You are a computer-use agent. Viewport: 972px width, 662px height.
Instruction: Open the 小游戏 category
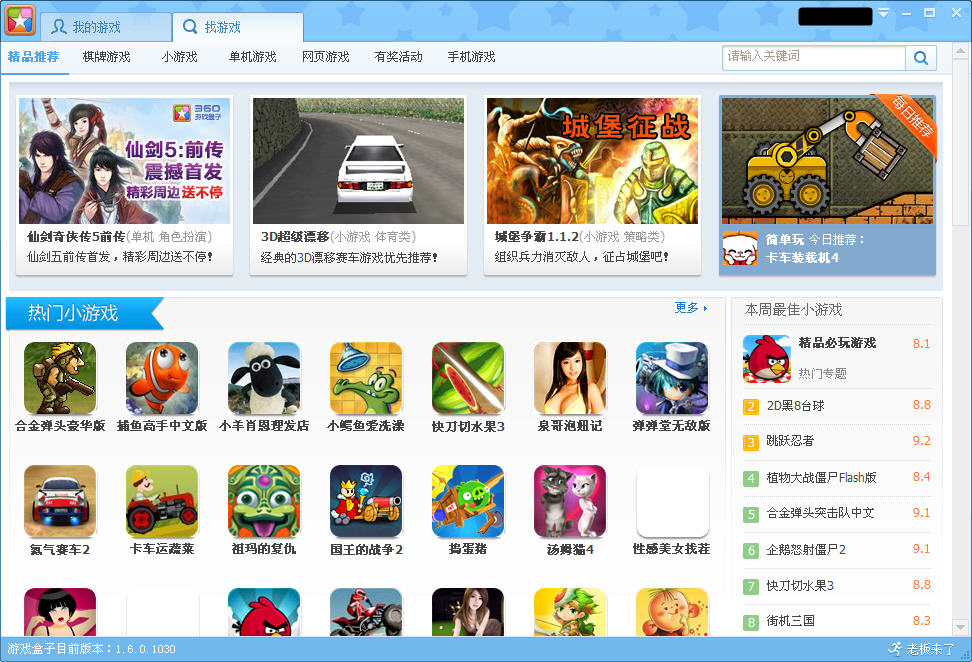tap(180, 57)
